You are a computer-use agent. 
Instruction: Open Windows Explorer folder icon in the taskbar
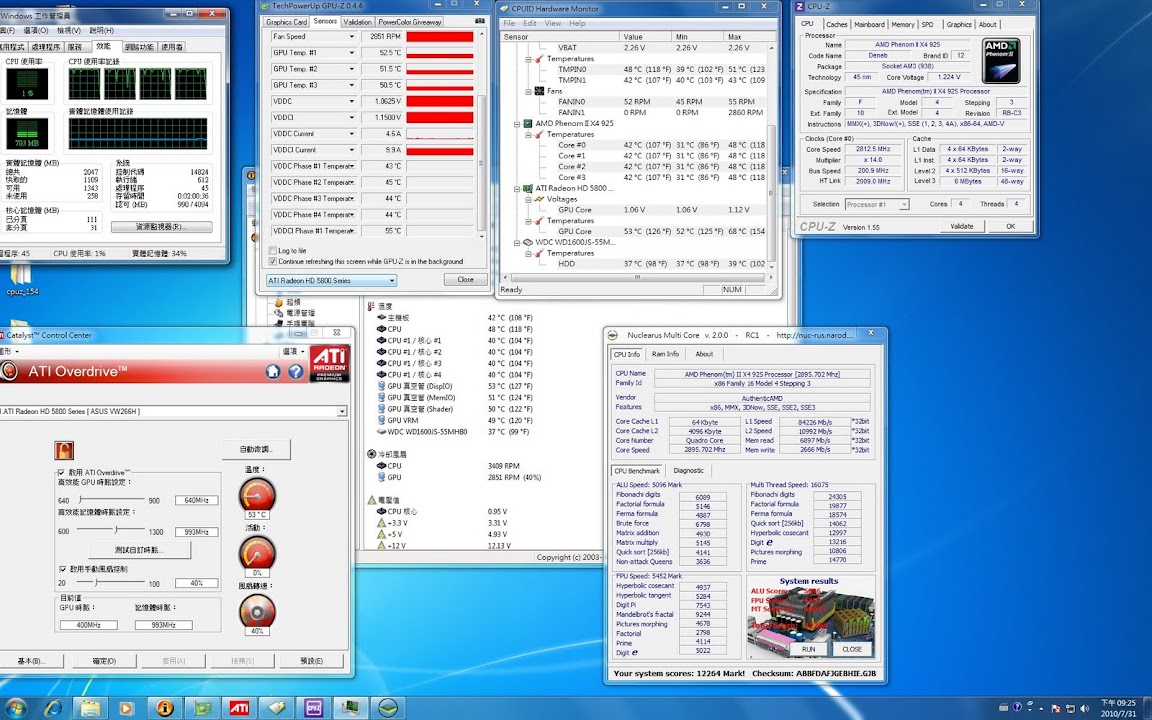[90, 708]
